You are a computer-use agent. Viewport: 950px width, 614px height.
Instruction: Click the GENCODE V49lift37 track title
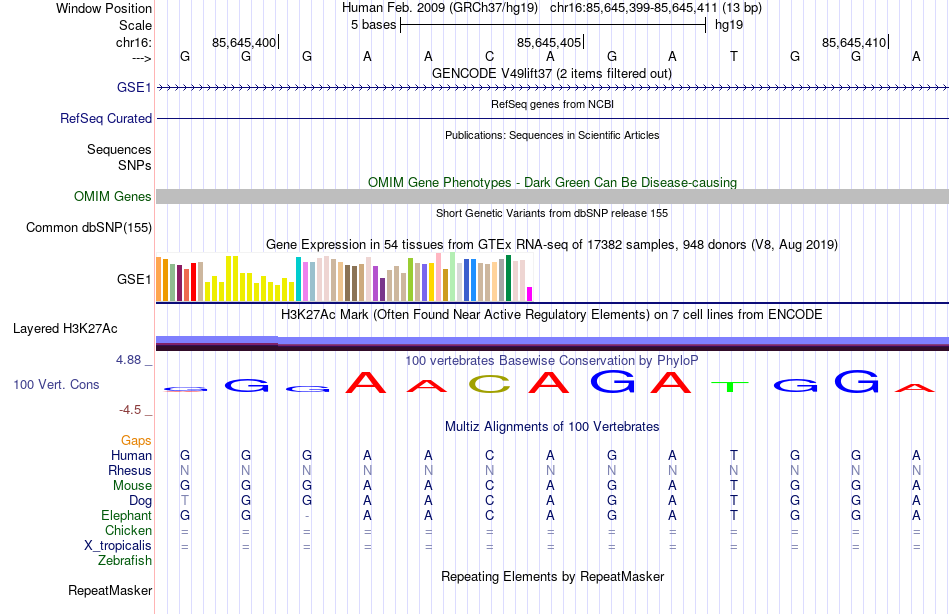point(552,73)
